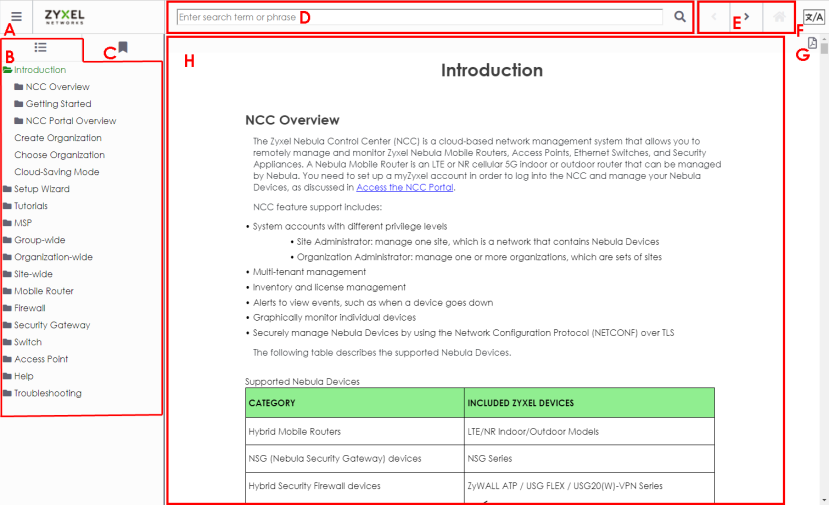Click the PDF download icon
829x505 pixels.
click(x=813, y=43)
